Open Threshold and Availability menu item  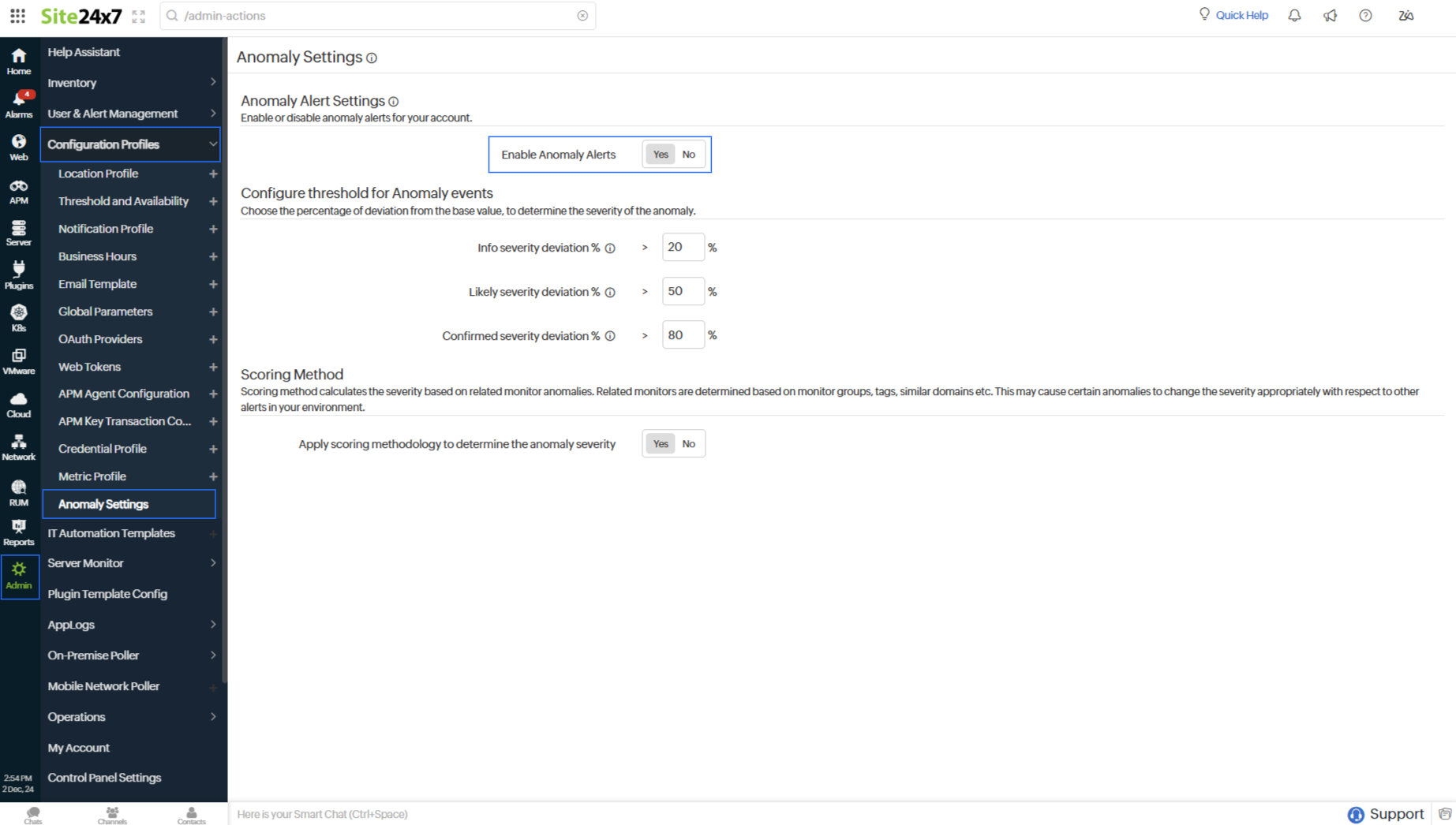click(x=123, y=201)
